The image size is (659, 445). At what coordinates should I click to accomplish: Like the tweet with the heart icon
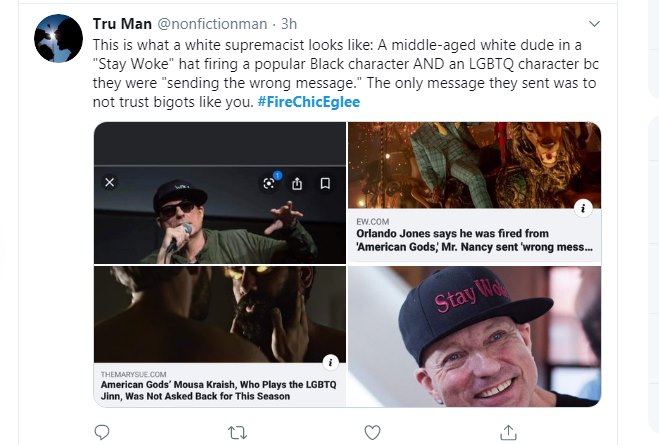pos(372,432)
